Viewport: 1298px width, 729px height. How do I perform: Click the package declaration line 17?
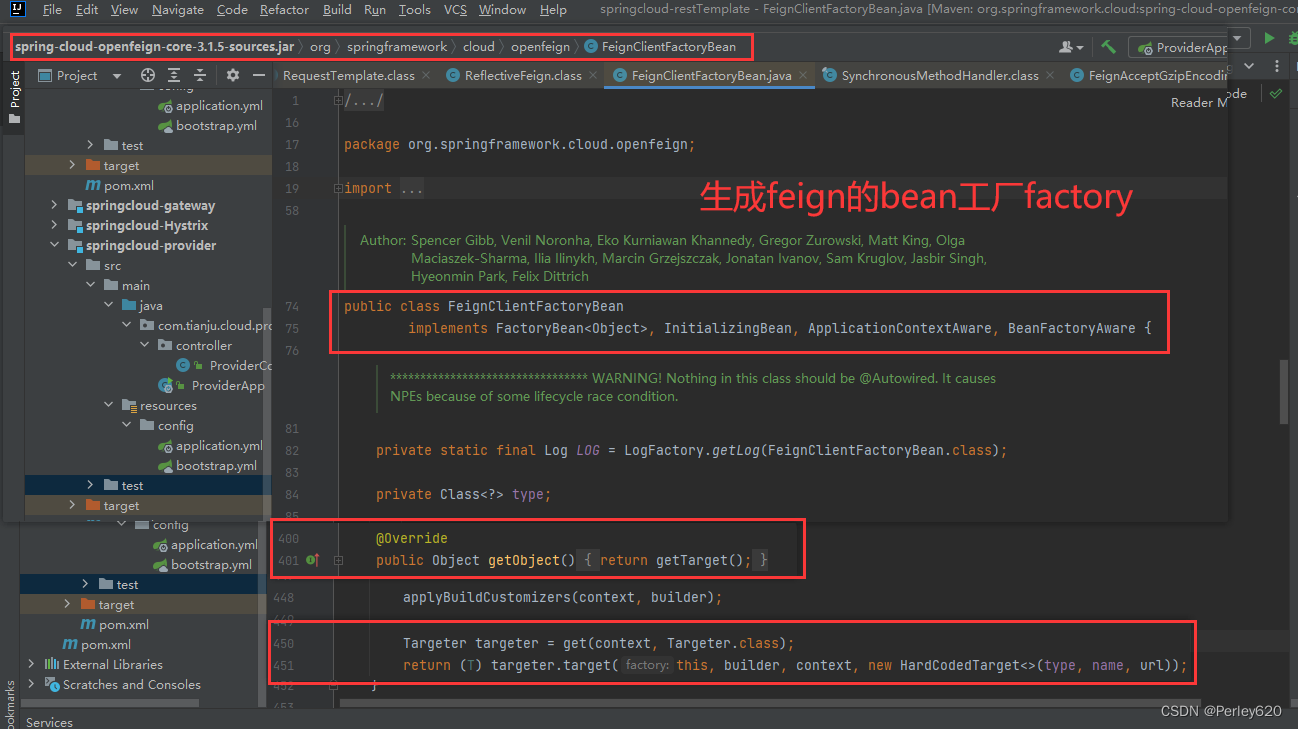point(519,145)
